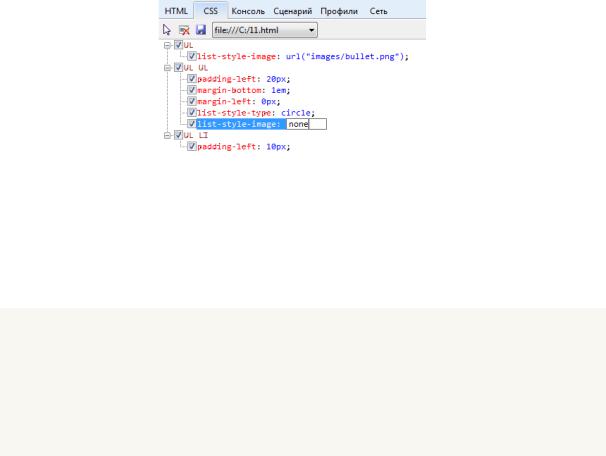Viewport: 606px width, 456px height.
Task: Uncheck the UL rule checkbox
Action: point(178,45)
